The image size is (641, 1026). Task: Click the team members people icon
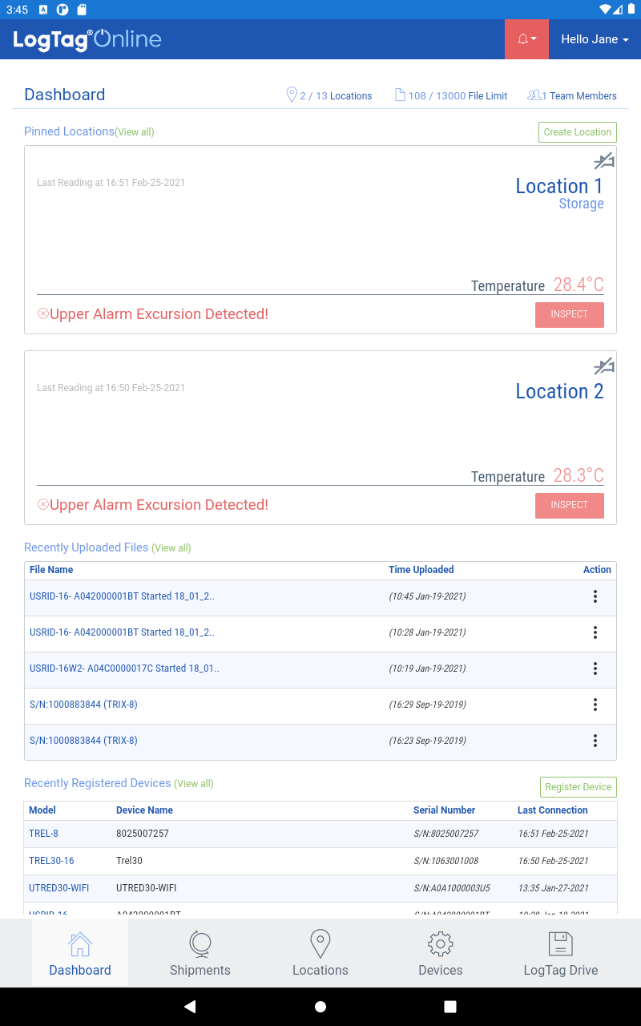click(x=534, y=96)
